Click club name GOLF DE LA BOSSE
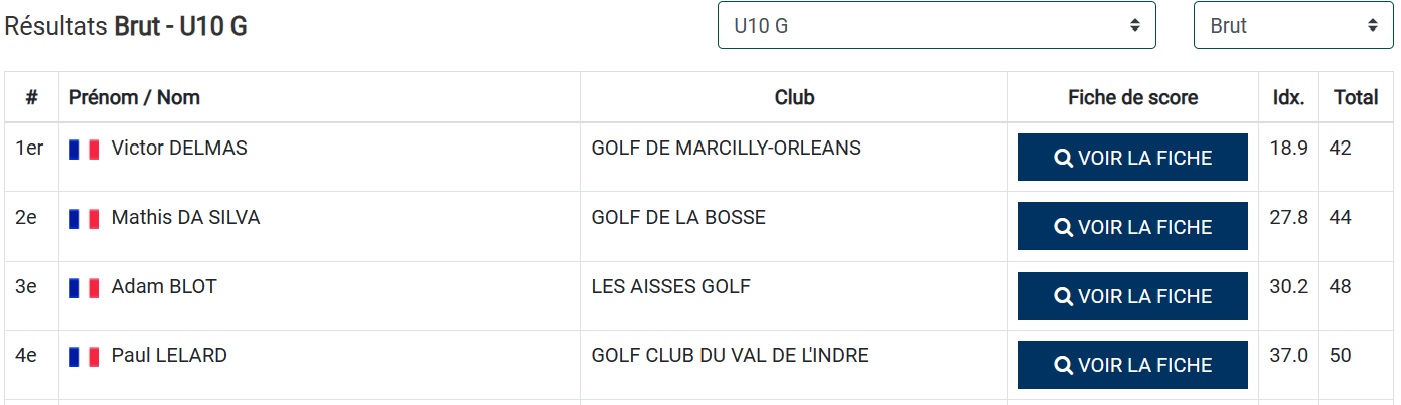The height and width of the screenshot is (405, 1401). 678,217
